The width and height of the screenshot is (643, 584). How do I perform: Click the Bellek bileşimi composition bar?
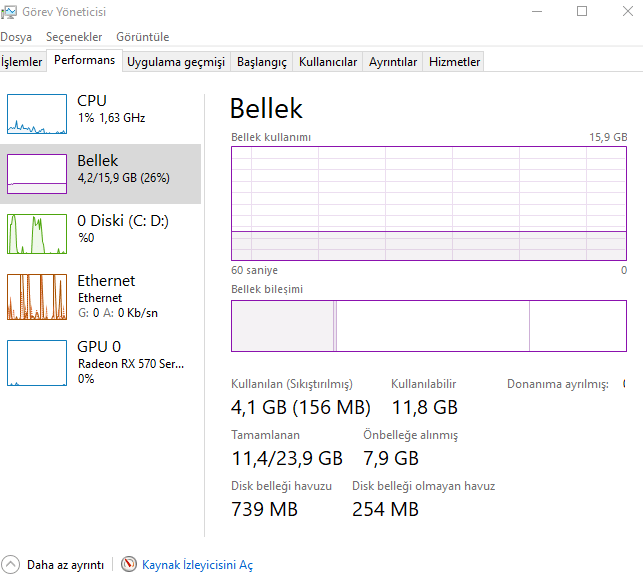pos(429,326)
